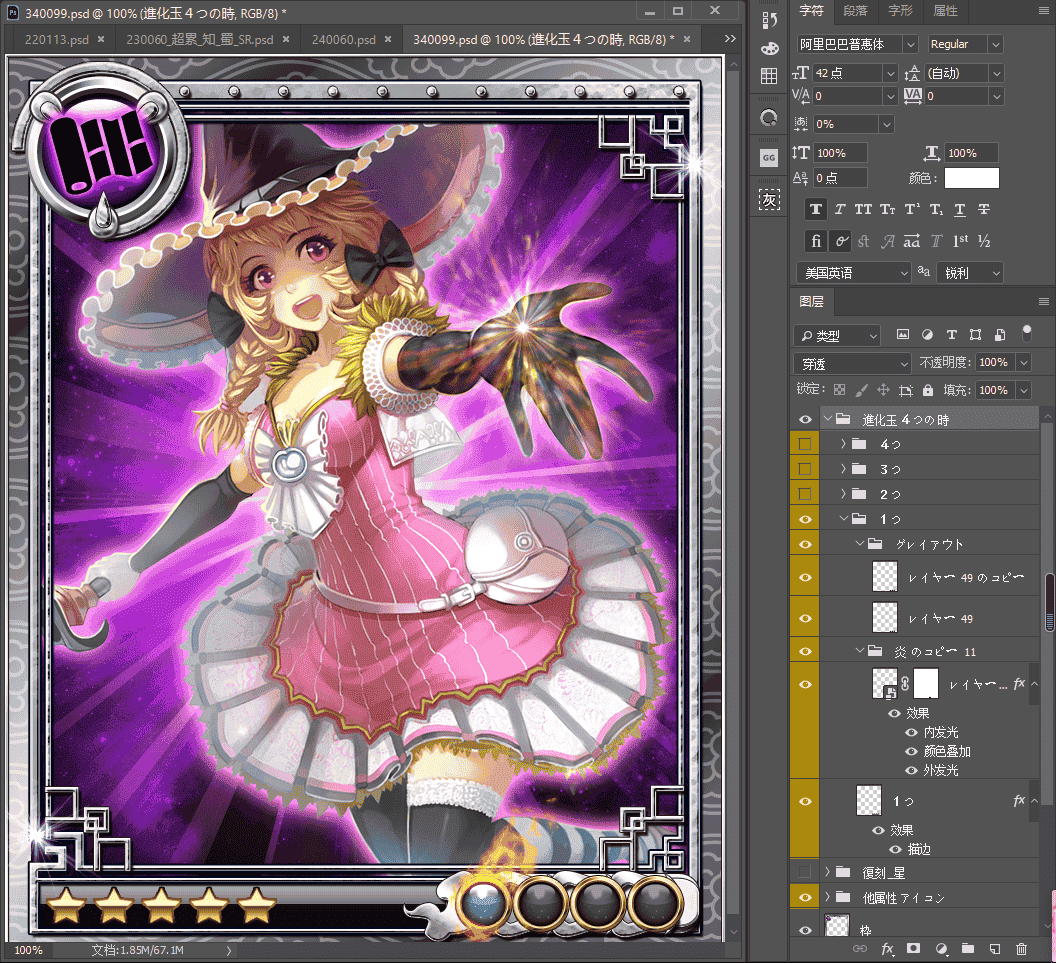This screenshot has height=963, width=1056.
Task: Lock layer position with move icon
Action: point(884,390)
